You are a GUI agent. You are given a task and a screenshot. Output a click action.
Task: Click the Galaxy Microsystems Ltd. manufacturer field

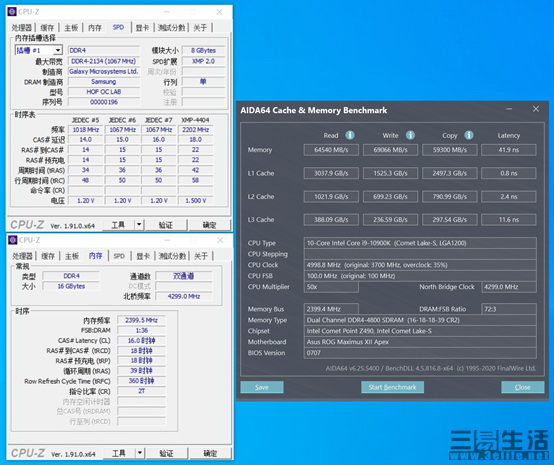pos(104,71)
